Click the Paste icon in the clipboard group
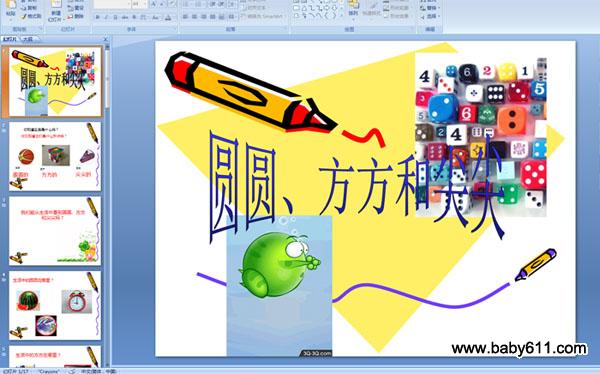Screen dimensions: 600x374 (x=11, y=7)
